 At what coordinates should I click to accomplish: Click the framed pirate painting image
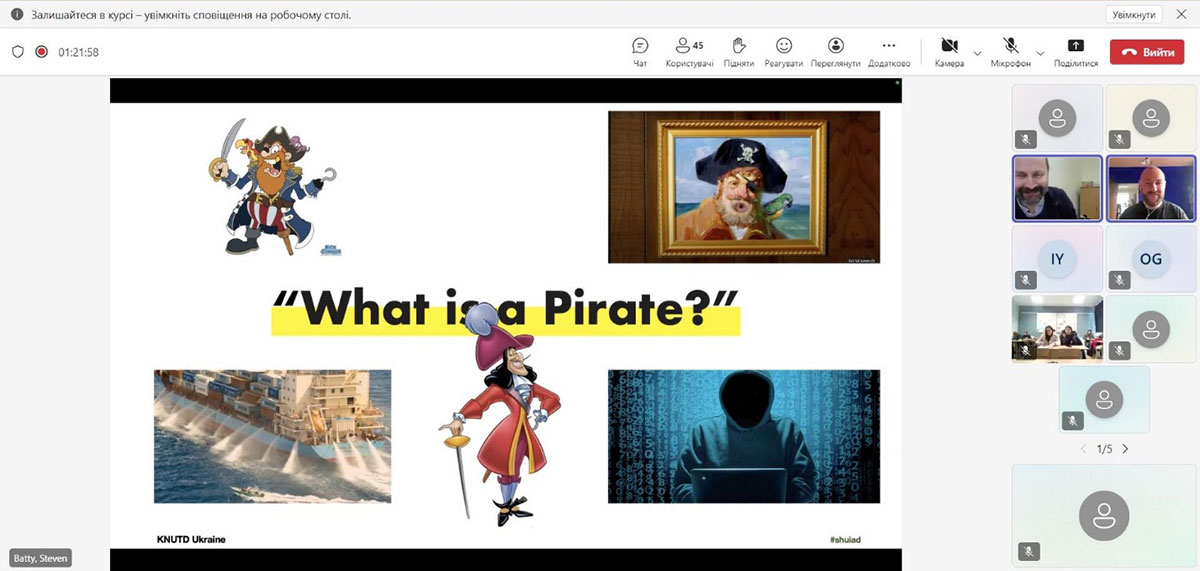click(x=744, y=187)
